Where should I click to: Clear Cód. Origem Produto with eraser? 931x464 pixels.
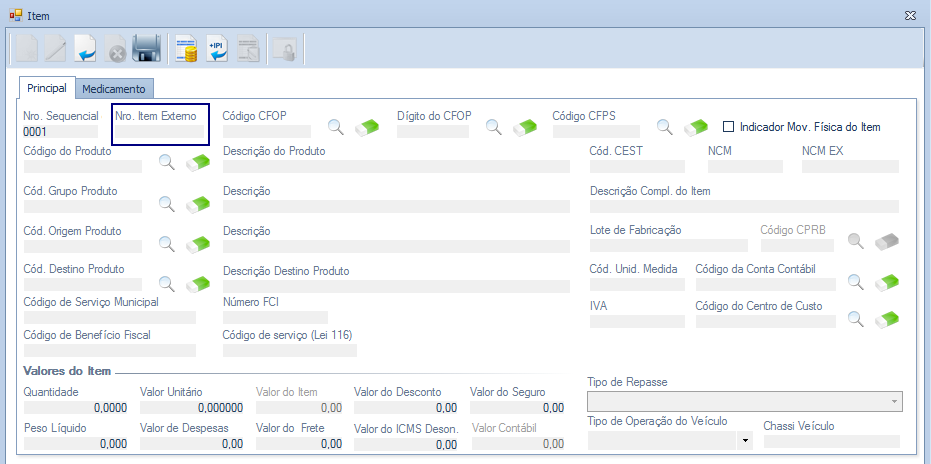coord(198,244)
